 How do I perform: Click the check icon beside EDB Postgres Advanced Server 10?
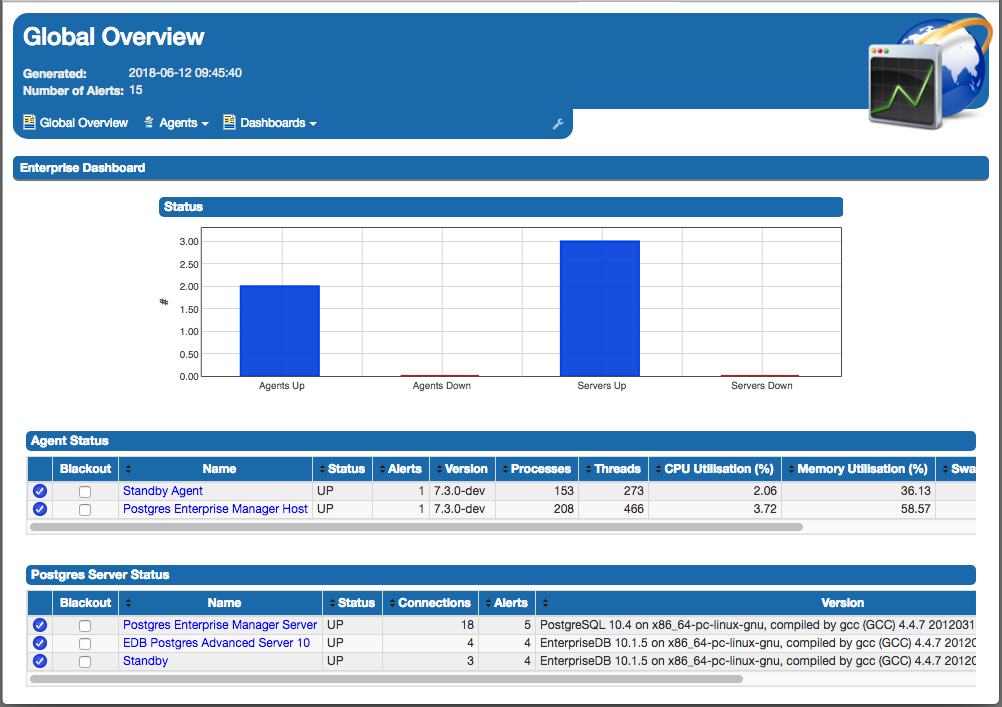39,643
